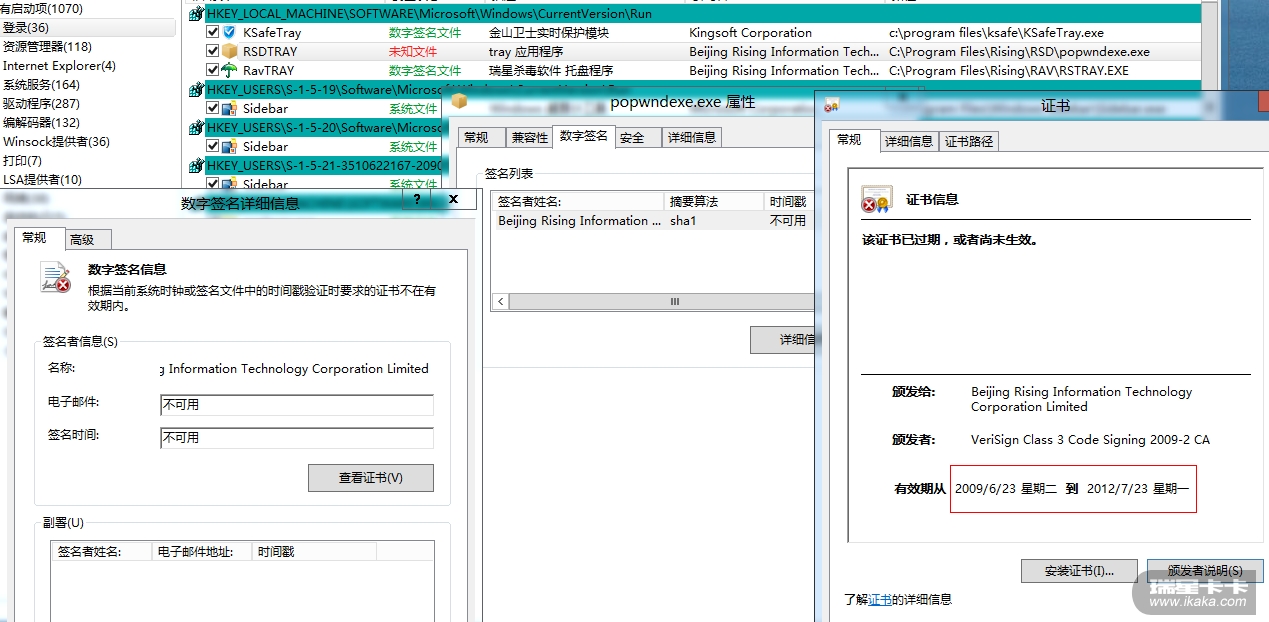
Task: Select 资源管理器(118) category
Action: click(47, 47)
